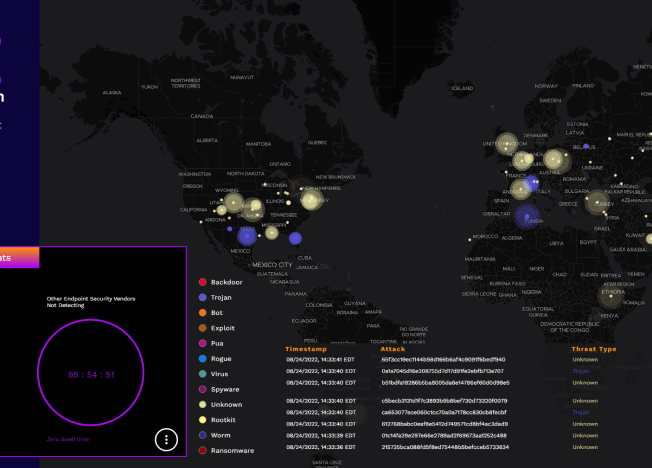This screenshot has width=652, height=468.
Task: Open the three-dot options menu
Action: click(x=166, y=440)
